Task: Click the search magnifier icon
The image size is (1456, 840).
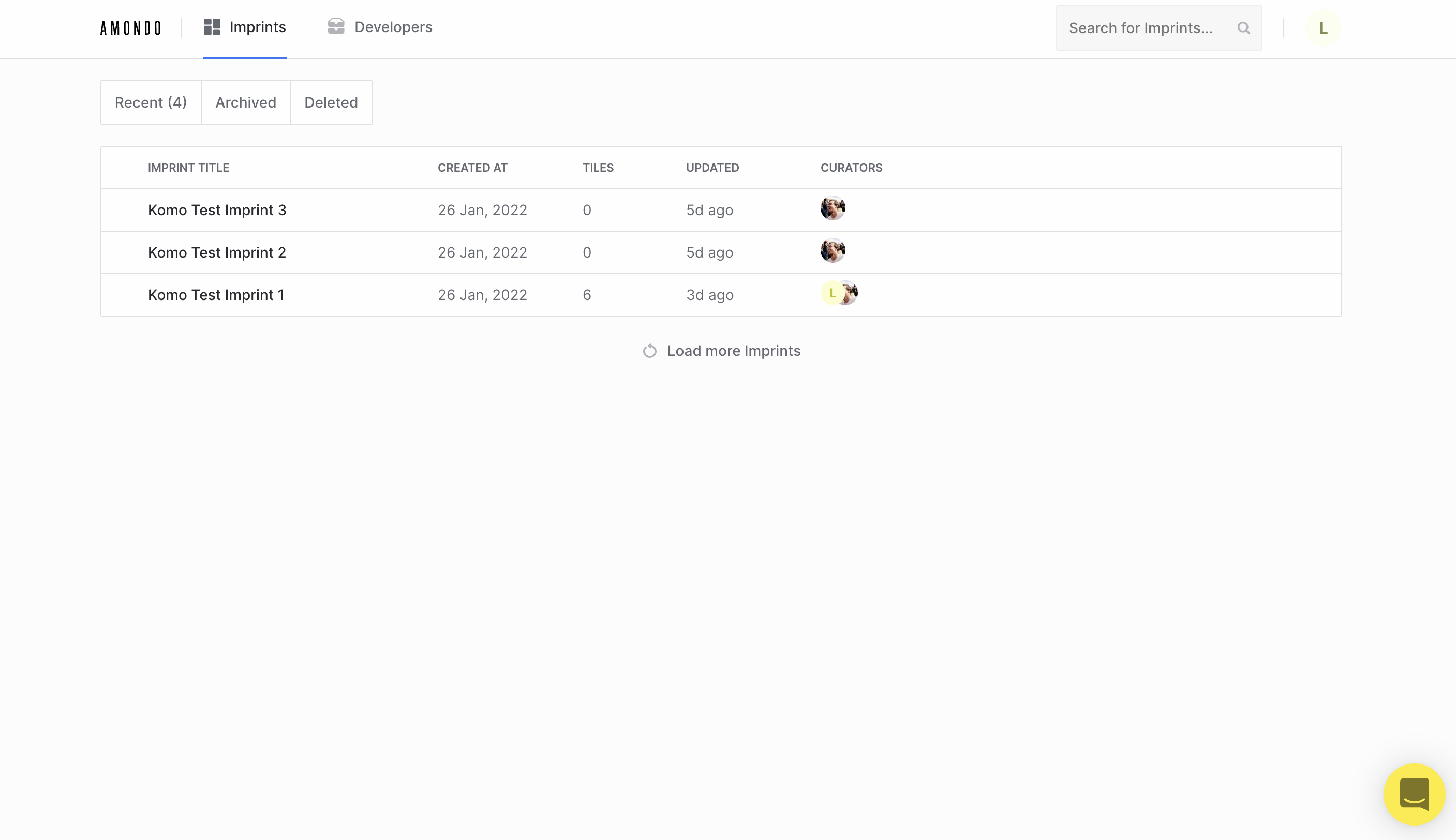Action: (x=1244, y=28)
